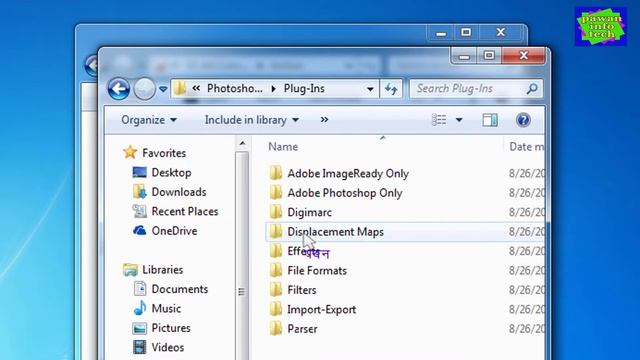Click the Filters folder name
This screenshot has width=640, height=360.
point(302,290)
